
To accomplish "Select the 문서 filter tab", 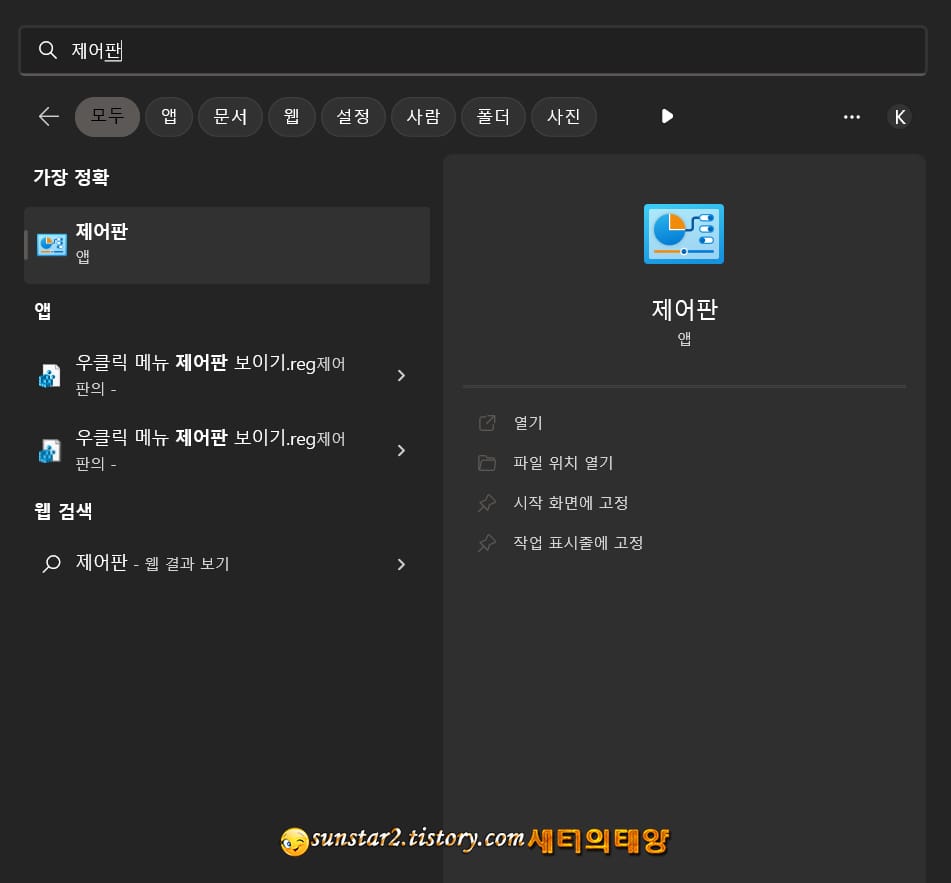I will (230, 116).
